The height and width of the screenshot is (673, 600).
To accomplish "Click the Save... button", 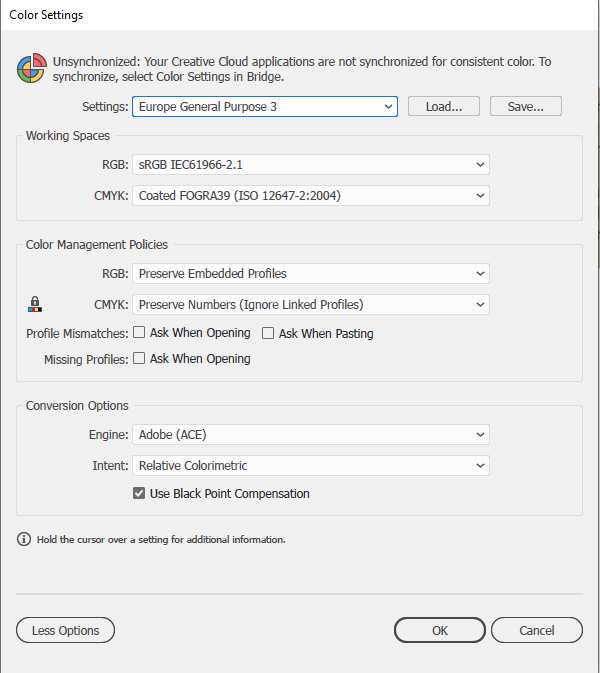I will [525, 106].
